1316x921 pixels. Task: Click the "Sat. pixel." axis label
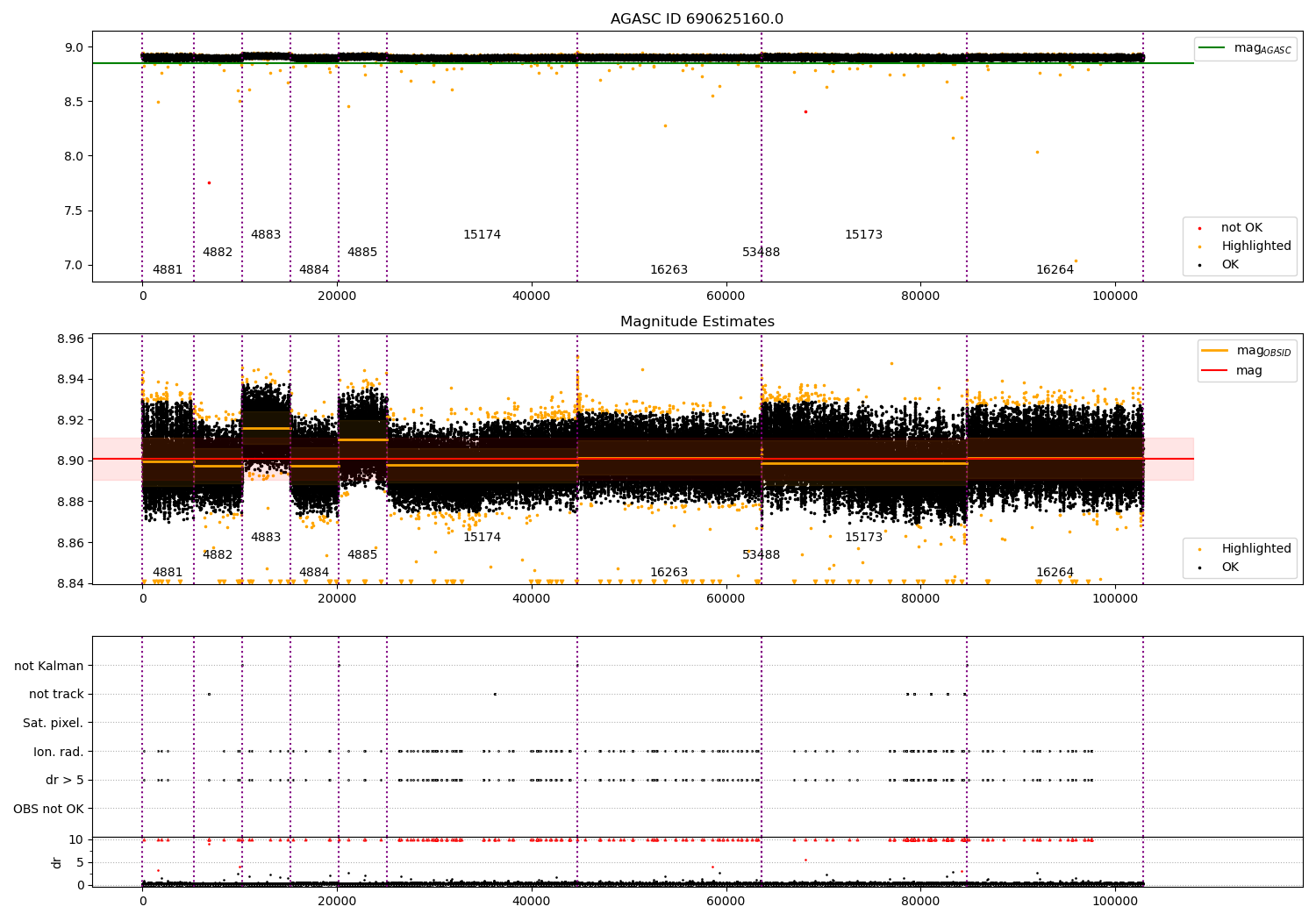click(54, 723)
